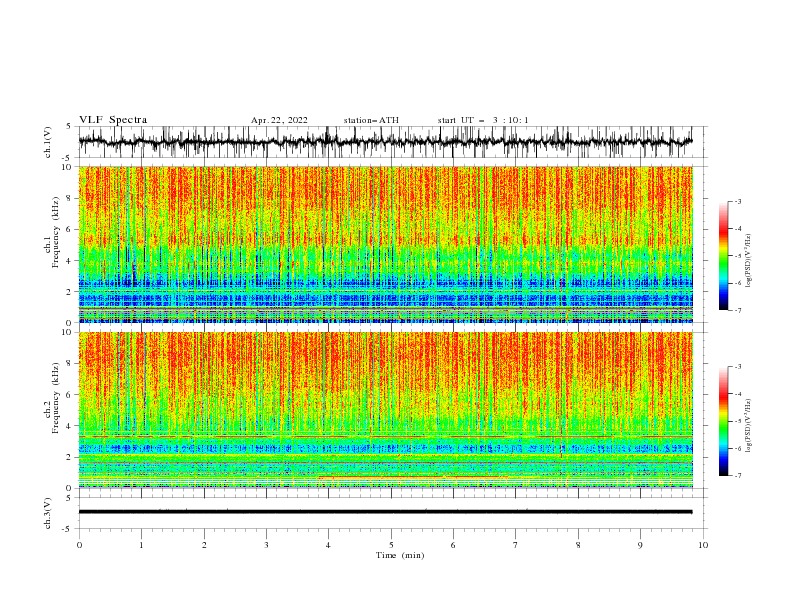Click the ch.1 PSD color scale bar
Image resolution: width=792 pixels, height=612 pixels.
(723, 256)
